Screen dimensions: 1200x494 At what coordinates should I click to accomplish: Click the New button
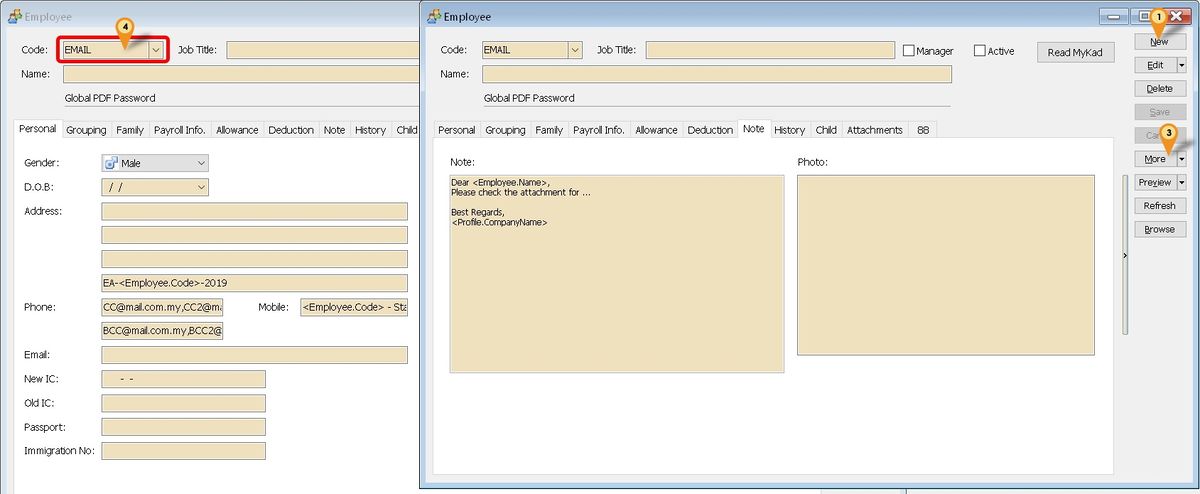[x=1159, y=42]
